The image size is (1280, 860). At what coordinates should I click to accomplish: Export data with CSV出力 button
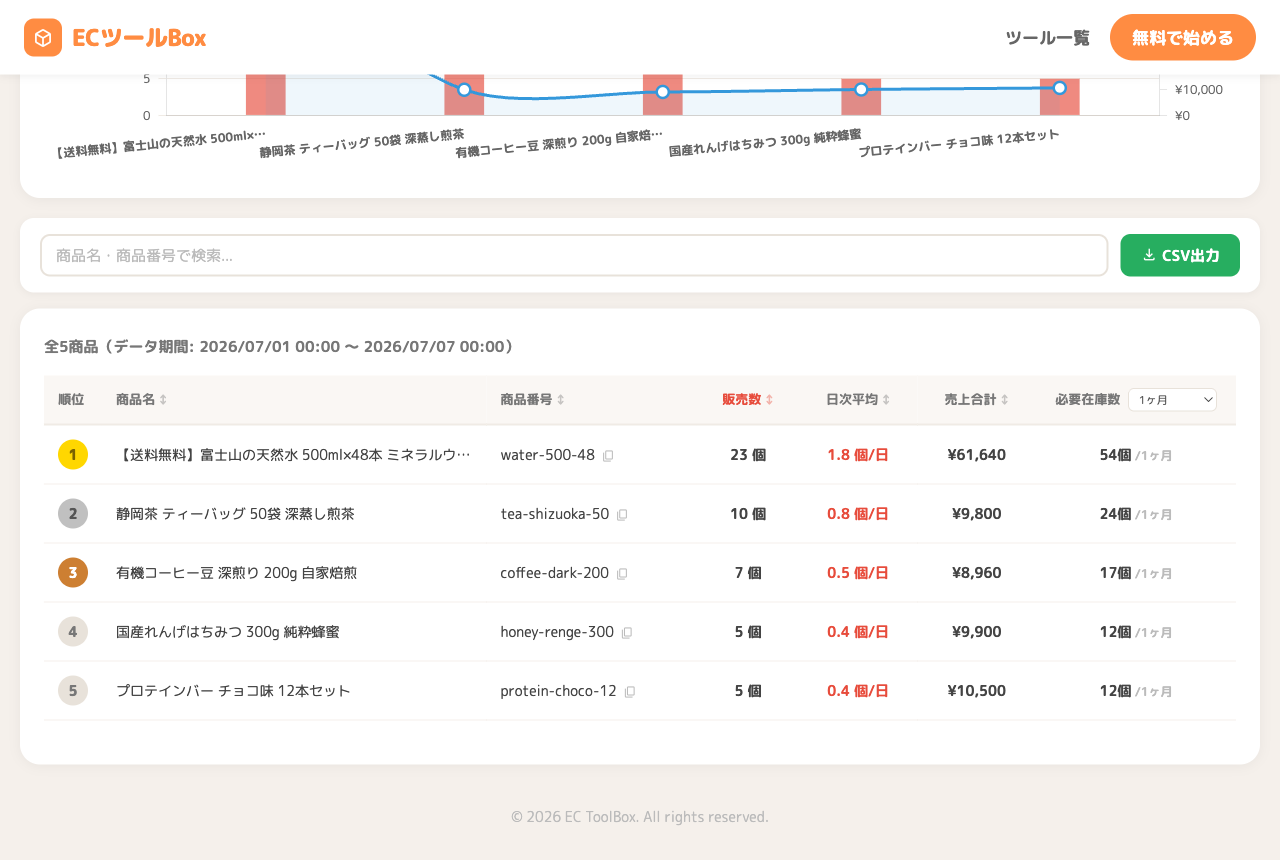tap(1180, 255)
